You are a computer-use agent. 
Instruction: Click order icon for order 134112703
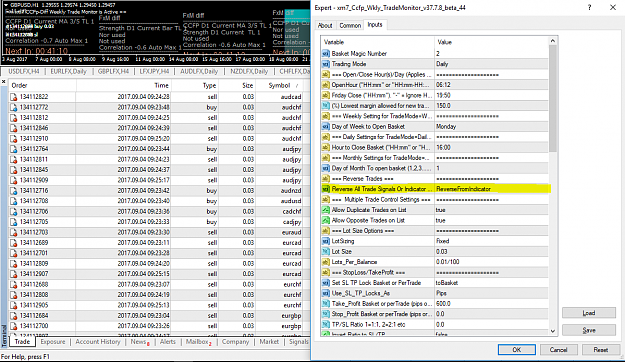[x=14, y=232]
